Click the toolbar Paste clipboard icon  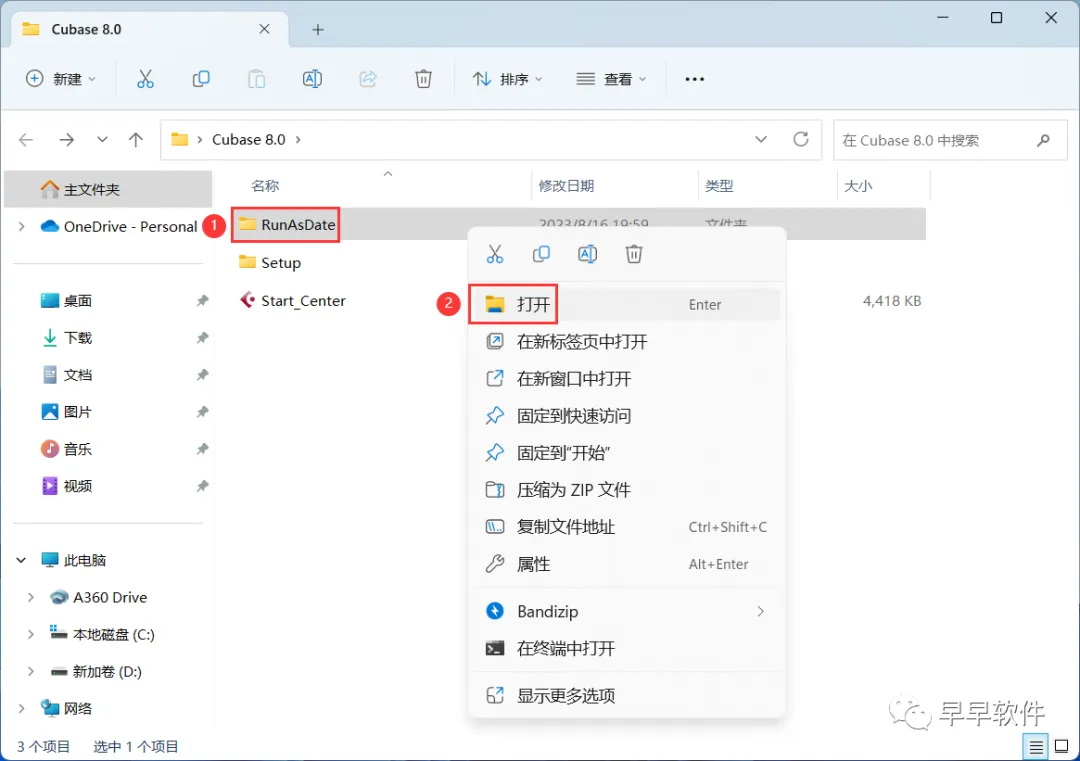pos(256,79)
